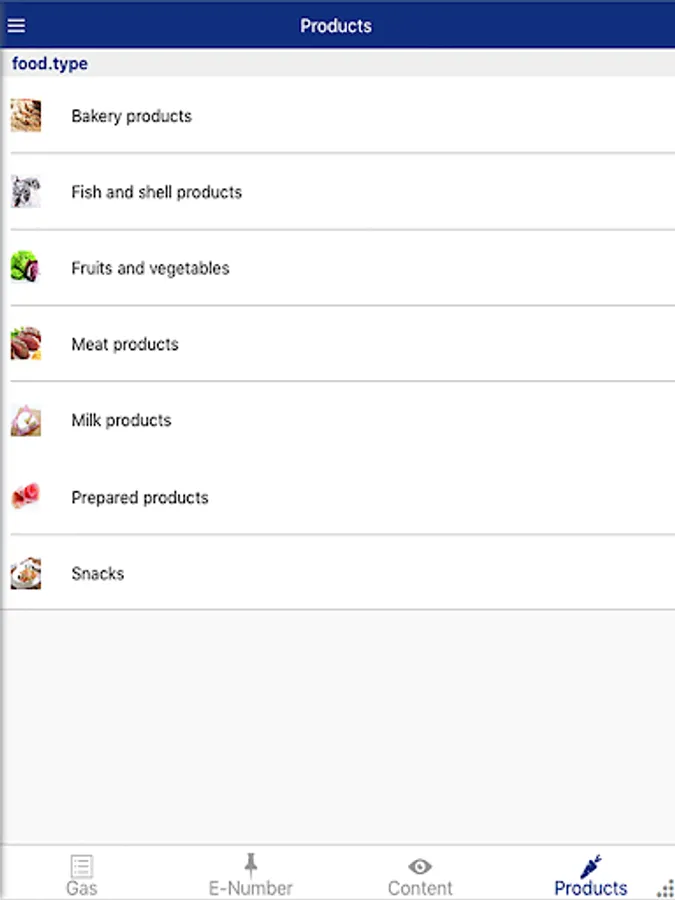
Task: Switch to the Gas tab
Action: coord(82,888)
